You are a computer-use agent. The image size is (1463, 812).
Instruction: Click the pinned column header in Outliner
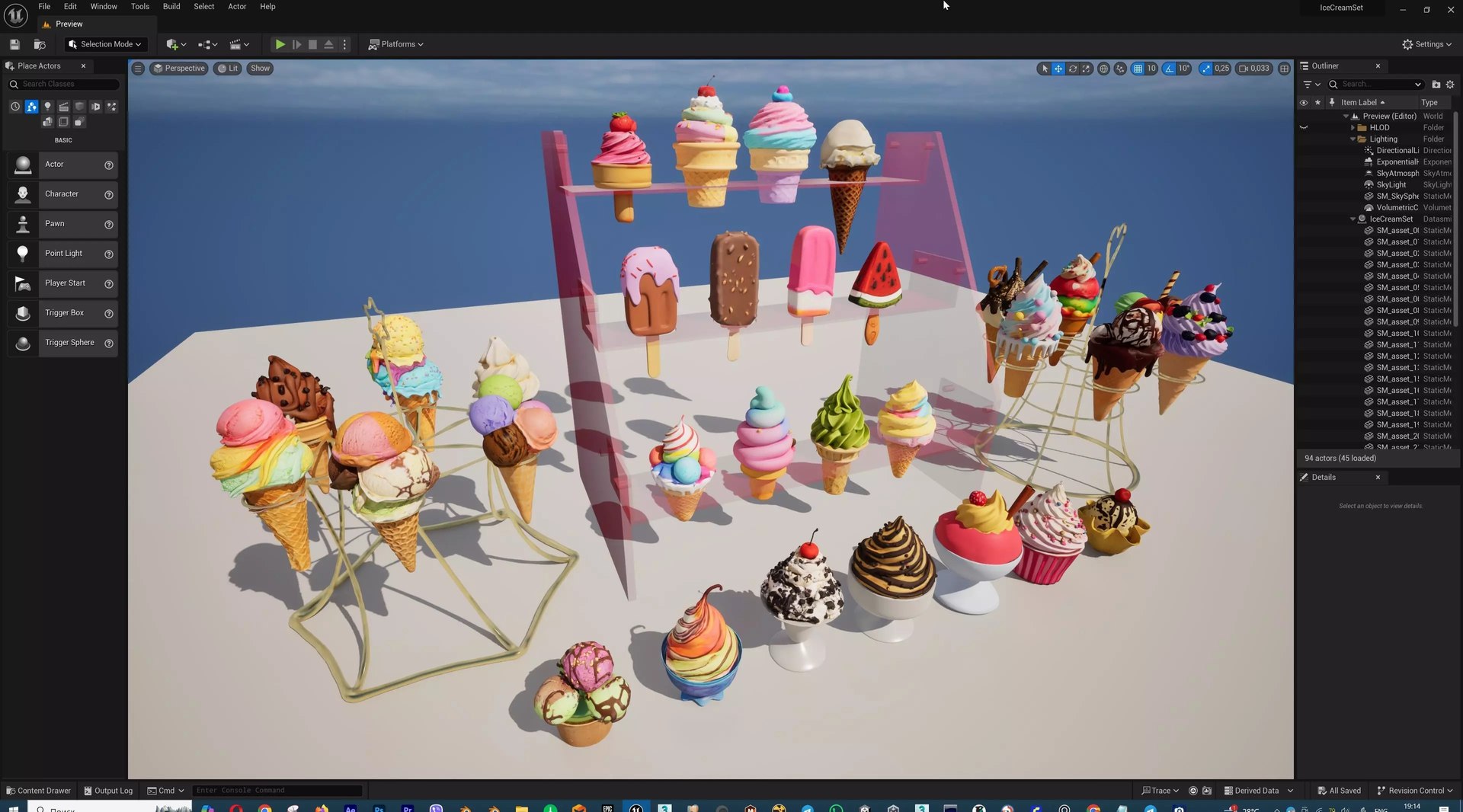coord(1331,102)
